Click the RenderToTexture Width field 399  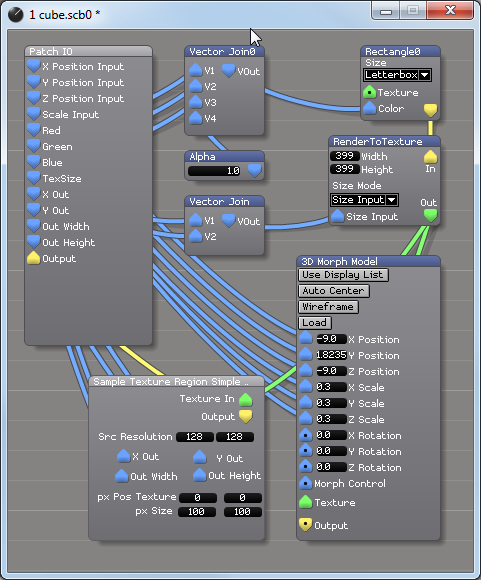(344, 156)
